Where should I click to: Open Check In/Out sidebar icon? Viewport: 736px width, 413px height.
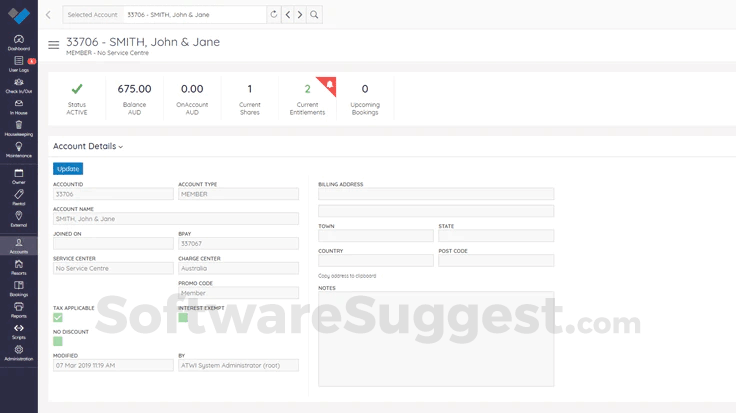(19, 85)
